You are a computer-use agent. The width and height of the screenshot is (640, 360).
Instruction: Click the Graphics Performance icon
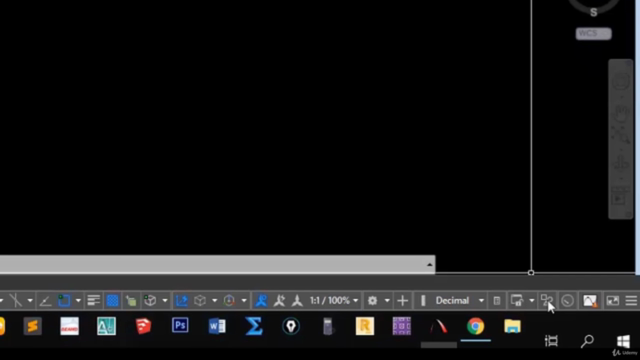pos(590,301)
